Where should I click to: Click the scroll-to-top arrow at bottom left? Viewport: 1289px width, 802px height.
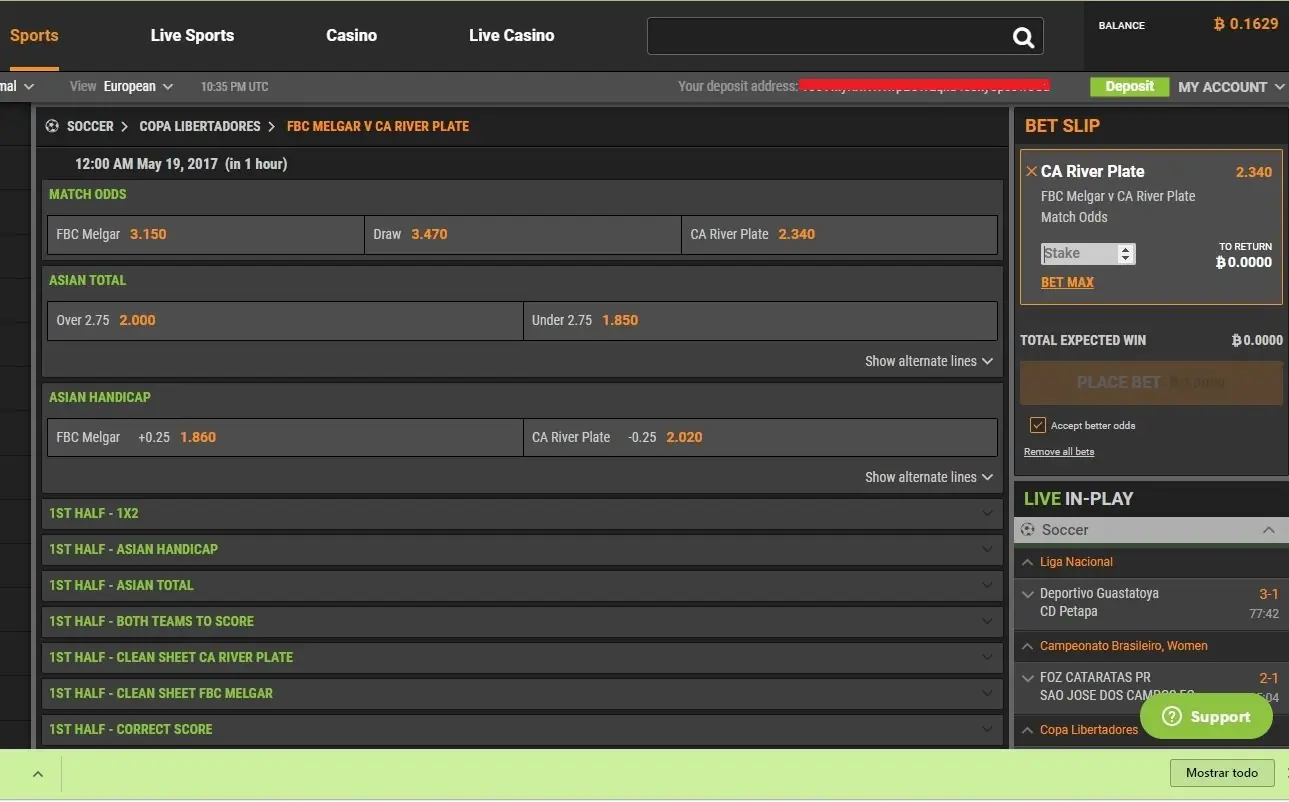tap(37, 773)
